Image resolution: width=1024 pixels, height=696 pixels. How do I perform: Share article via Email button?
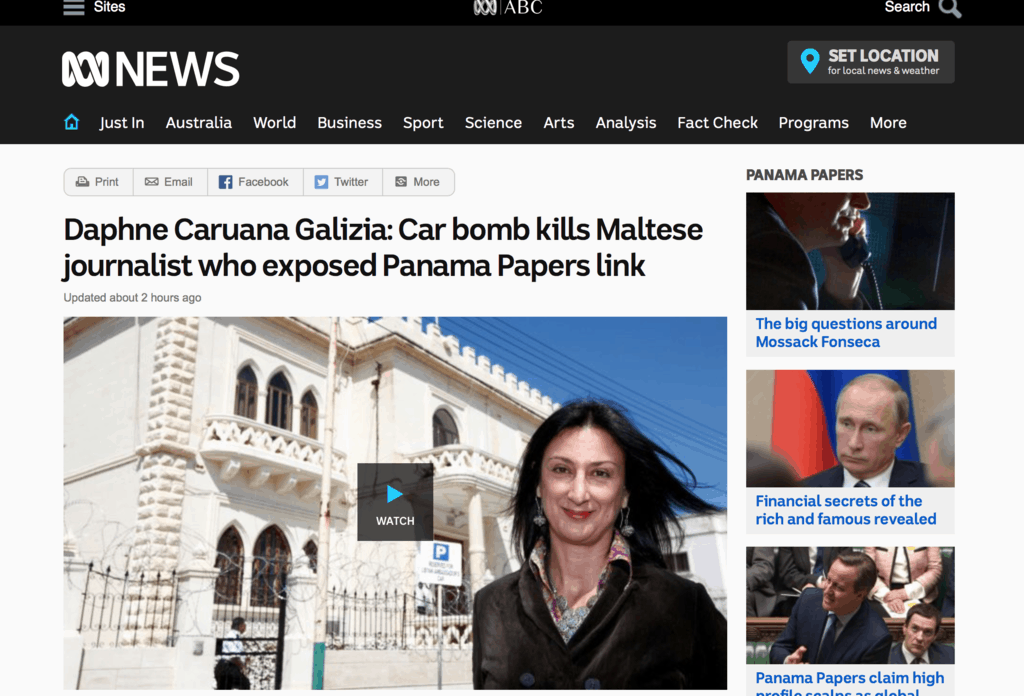pos(169,182)
